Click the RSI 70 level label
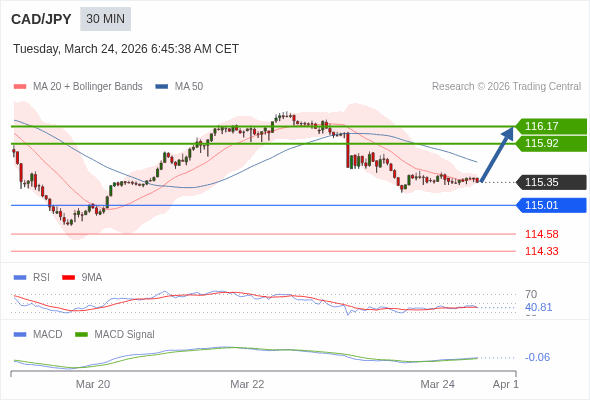Screen dimensions: 590x400 [531, 294]
